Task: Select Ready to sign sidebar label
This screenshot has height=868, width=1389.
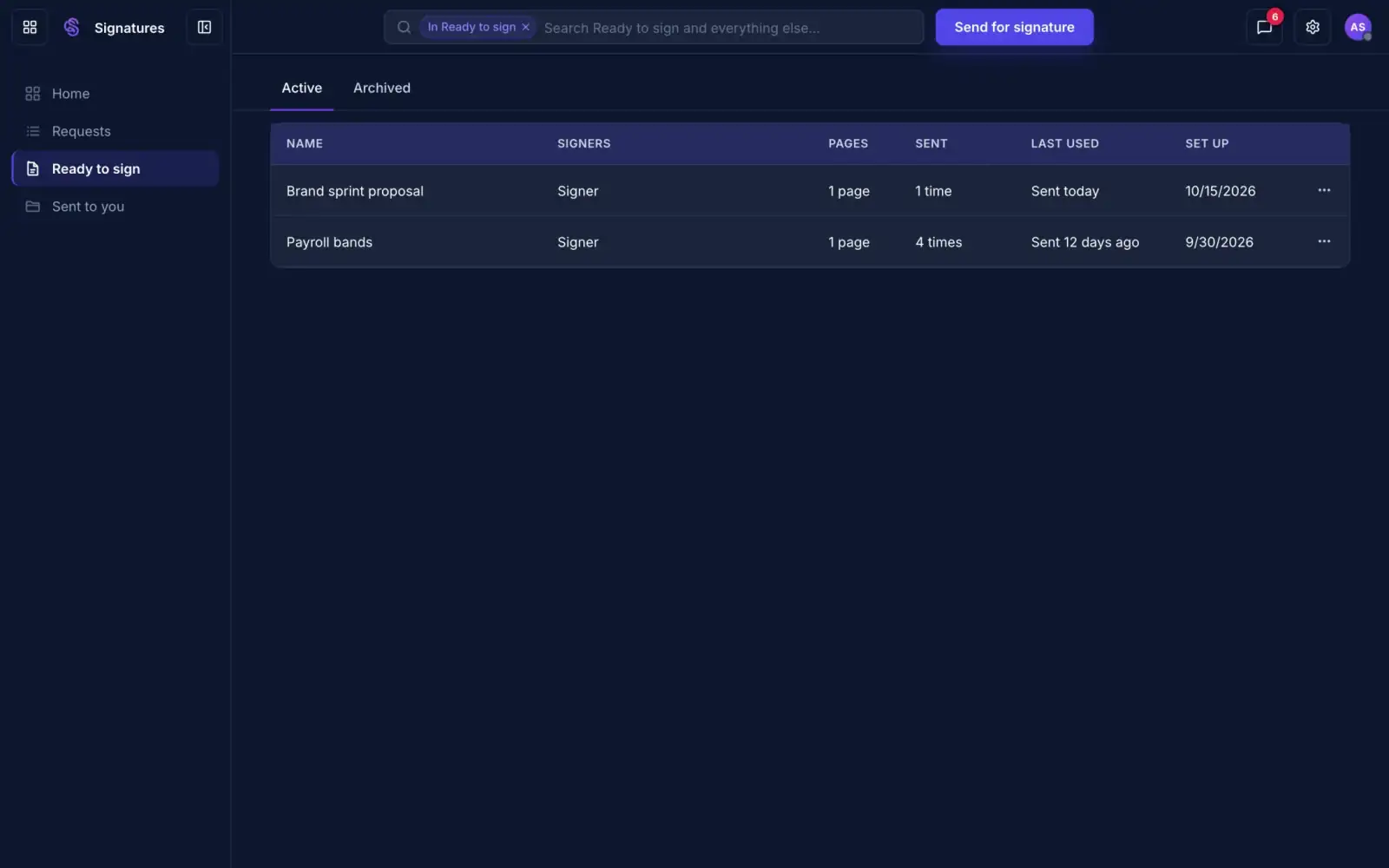Action: 95,168
